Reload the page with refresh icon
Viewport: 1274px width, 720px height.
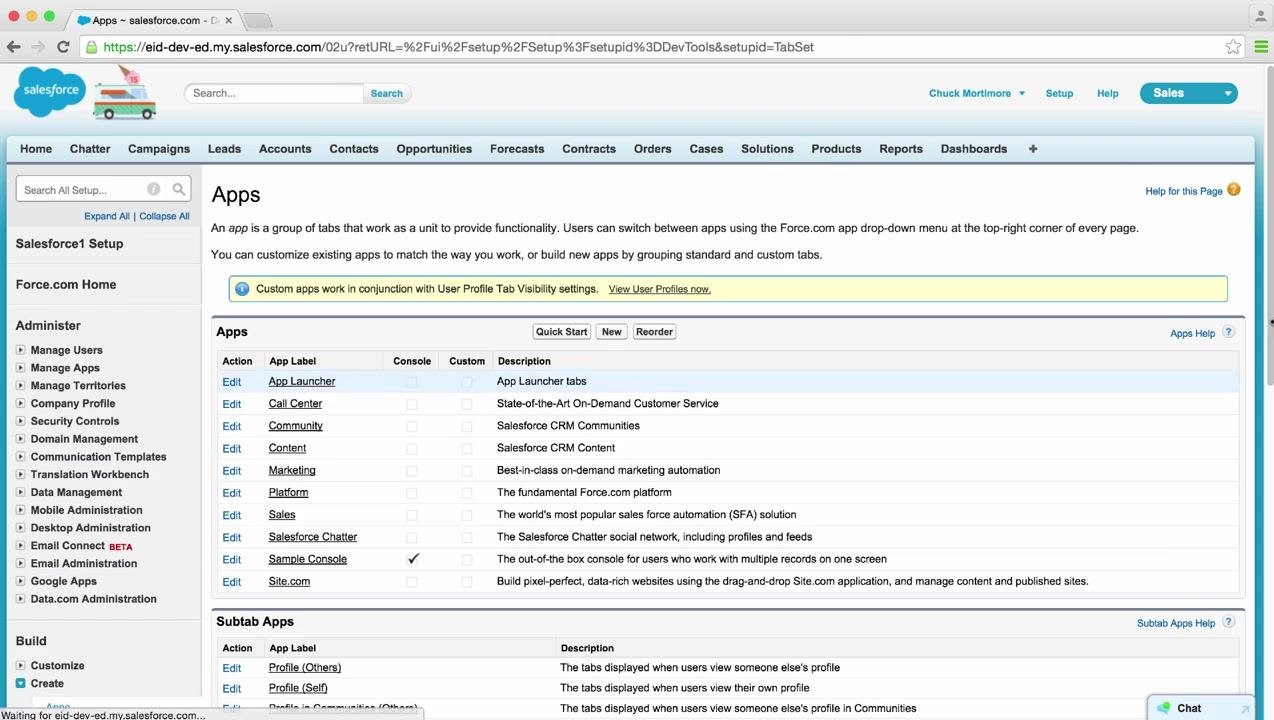tap(63, 47)
